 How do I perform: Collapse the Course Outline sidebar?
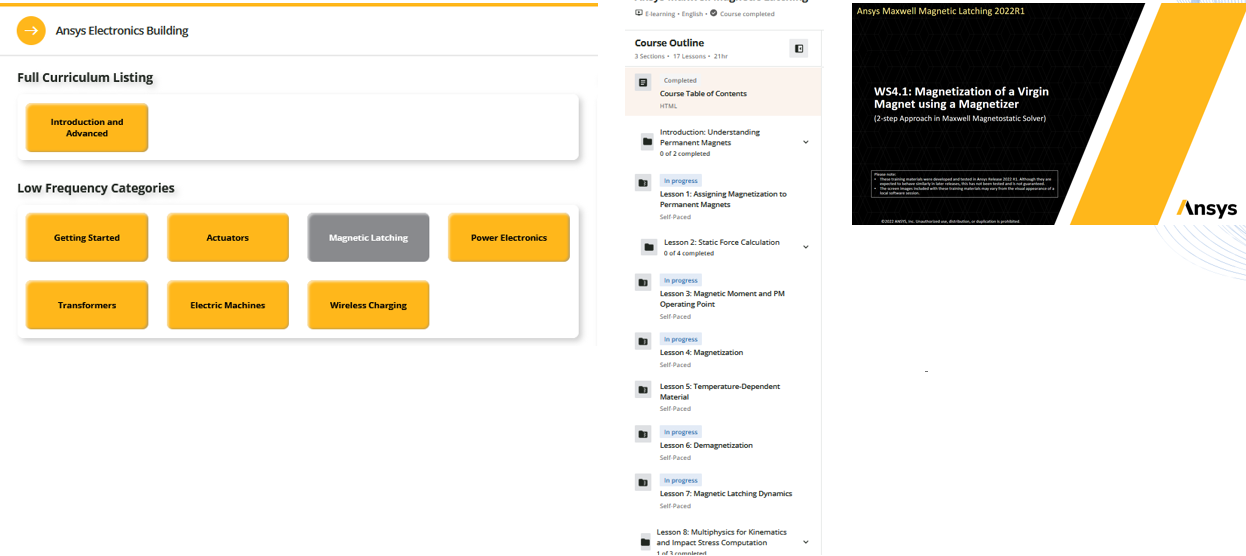[x=799, y=48]
